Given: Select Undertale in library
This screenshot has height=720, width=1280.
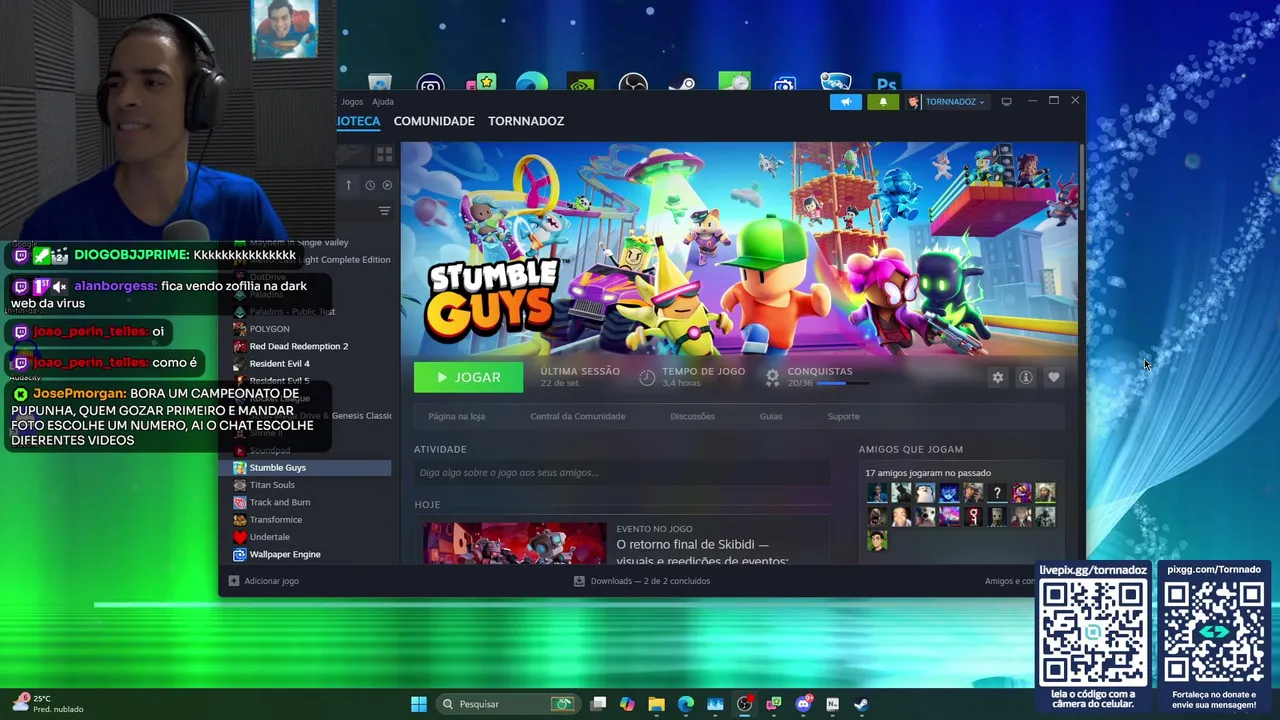Looking at the screenshot, I should coord(269,537).
